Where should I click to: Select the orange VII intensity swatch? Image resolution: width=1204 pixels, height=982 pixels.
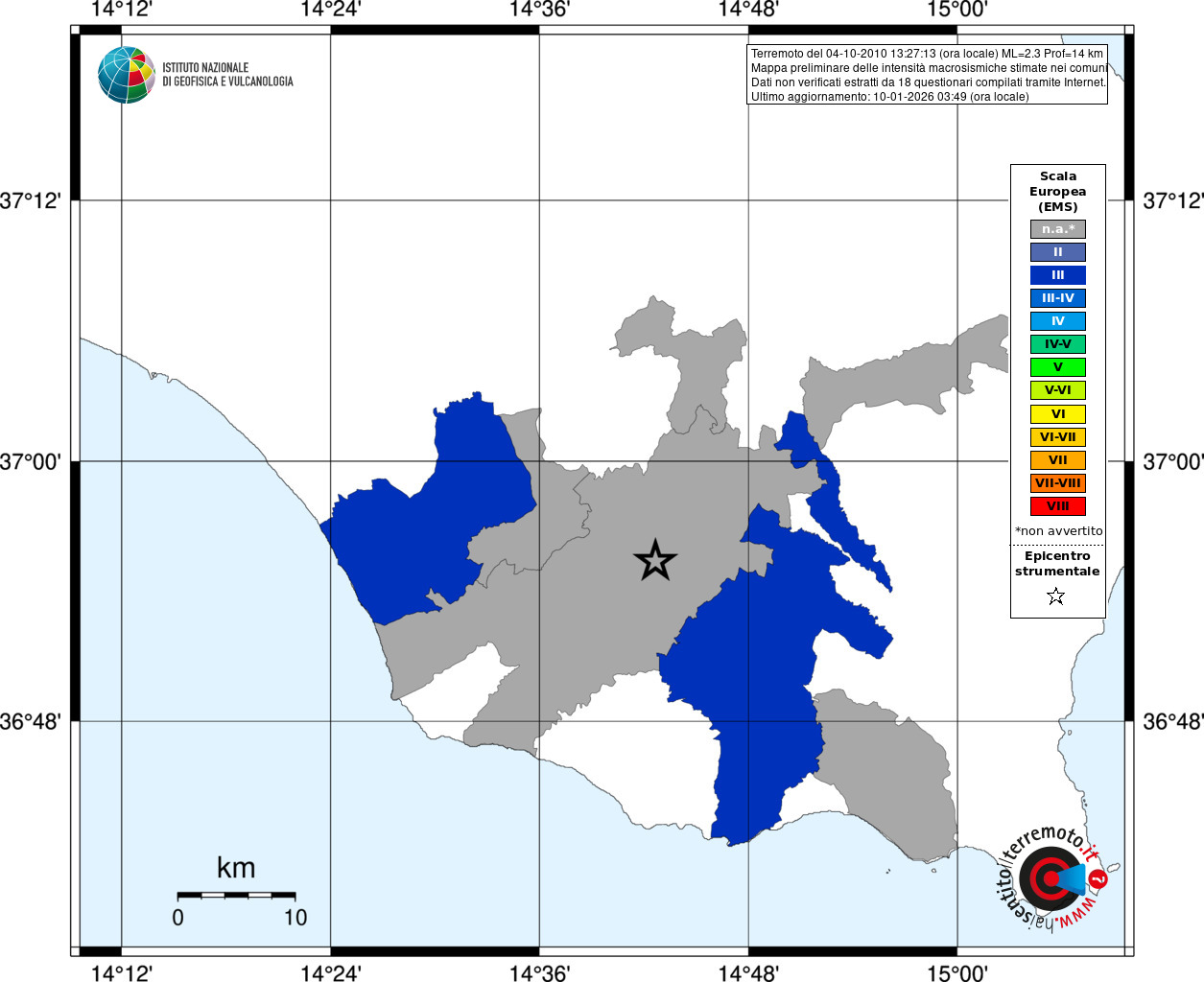pyautogui.click(x=1058, y=460)
